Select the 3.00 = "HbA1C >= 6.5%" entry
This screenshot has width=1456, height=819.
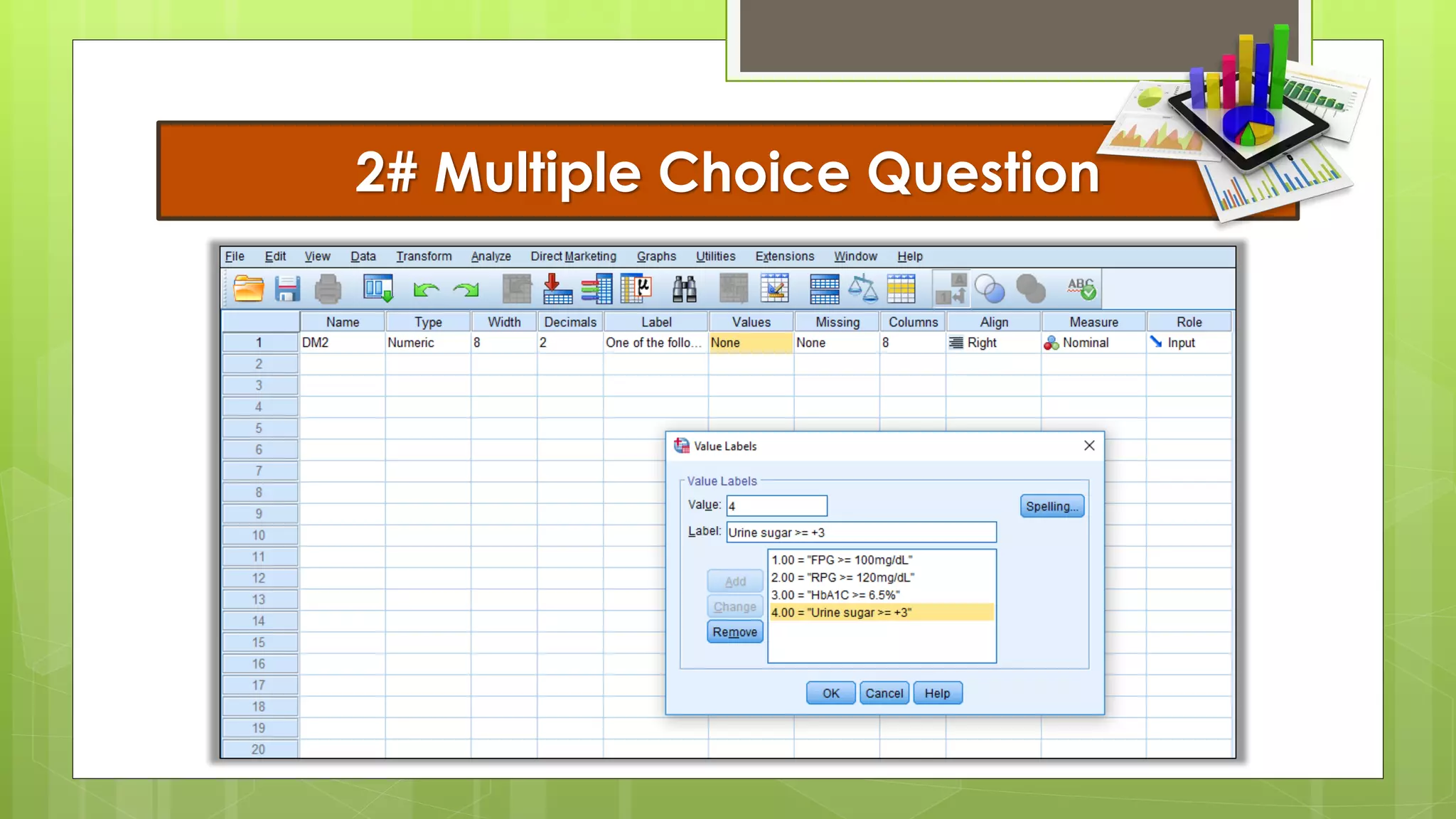pyautogui.click(x=882, y=595)
